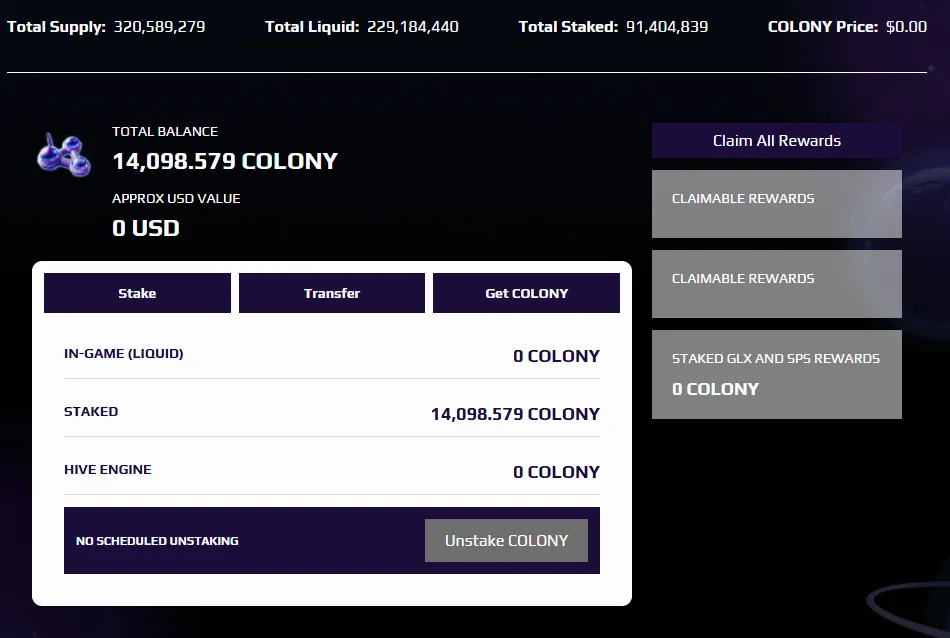
Task: Click the 14,098.579 COLONY total balance
Action: click(225, 161)
